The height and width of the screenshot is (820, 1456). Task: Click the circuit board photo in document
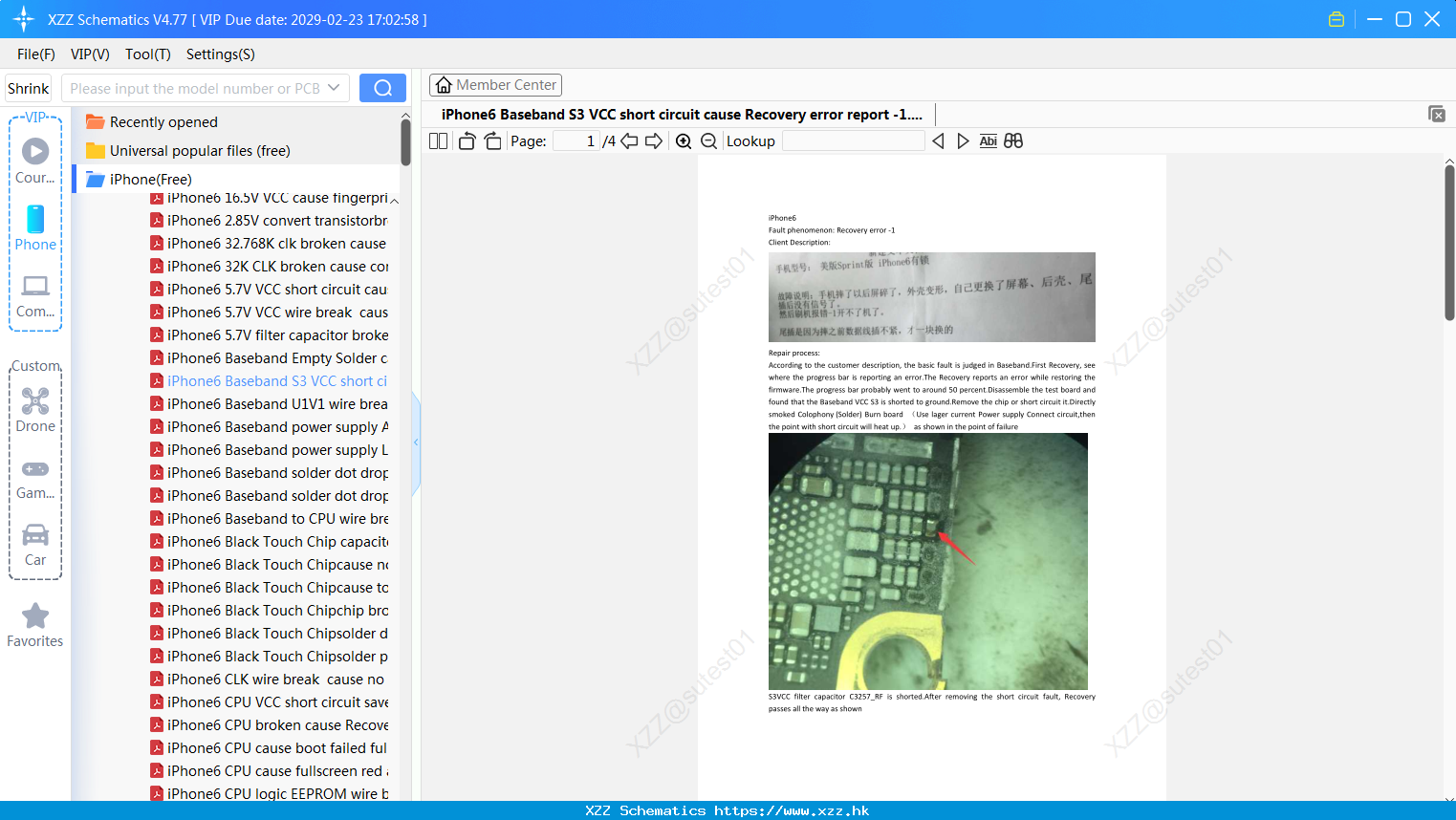coord(928,562)
